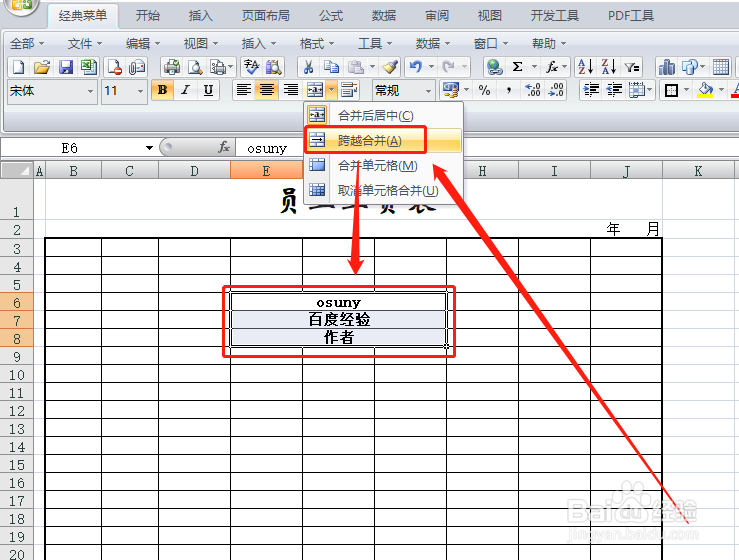Open the font name 宋体 dropdown
Viewport: 739px width, 560px height.
[90, 91]
